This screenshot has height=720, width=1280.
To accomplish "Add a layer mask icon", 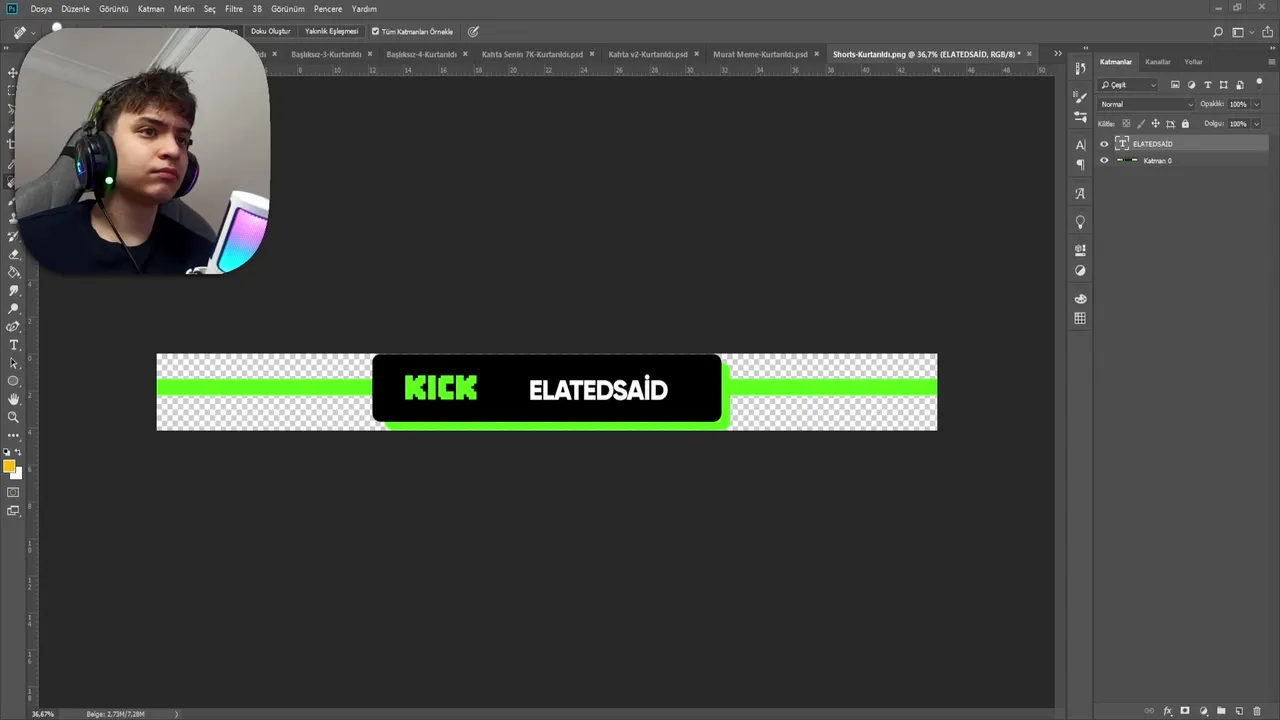I will 1185,711.
